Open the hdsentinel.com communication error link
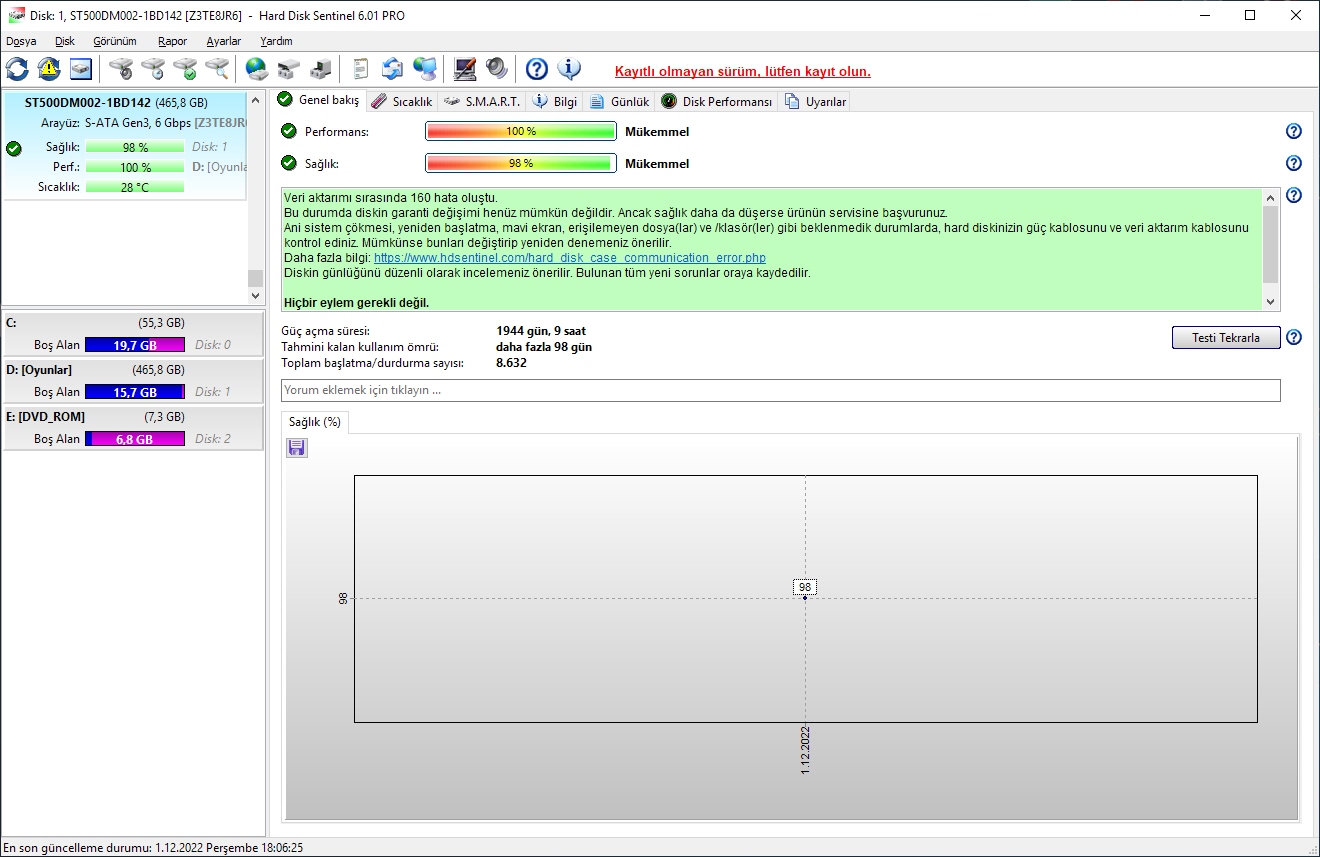Screen dimensions: 1320x857 pyautogui.click(x=570, y=258)
